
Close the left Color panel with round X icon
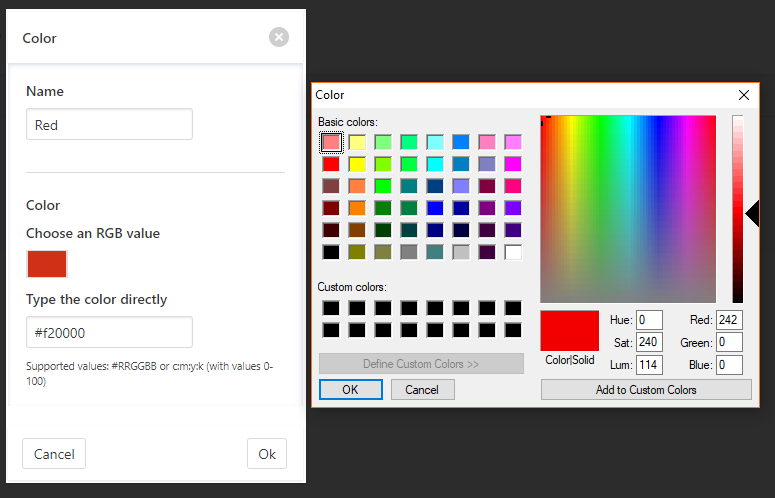click(x=279, y=37)
